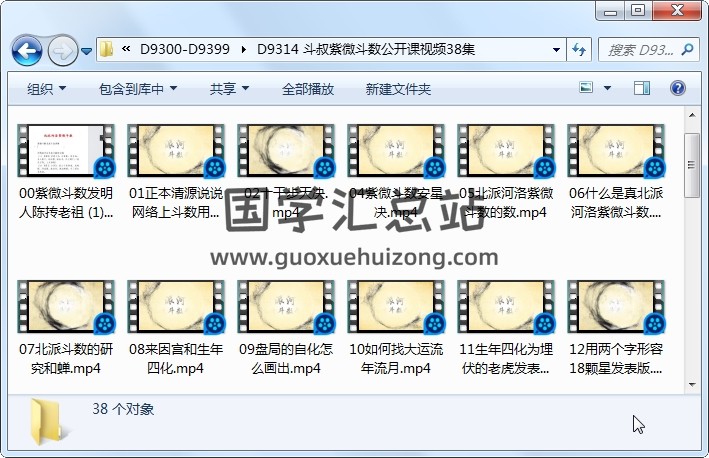Viewport: 709px width, 458px height.
Task: Open address bar history dropdown
Action: (x=557, y=50)
